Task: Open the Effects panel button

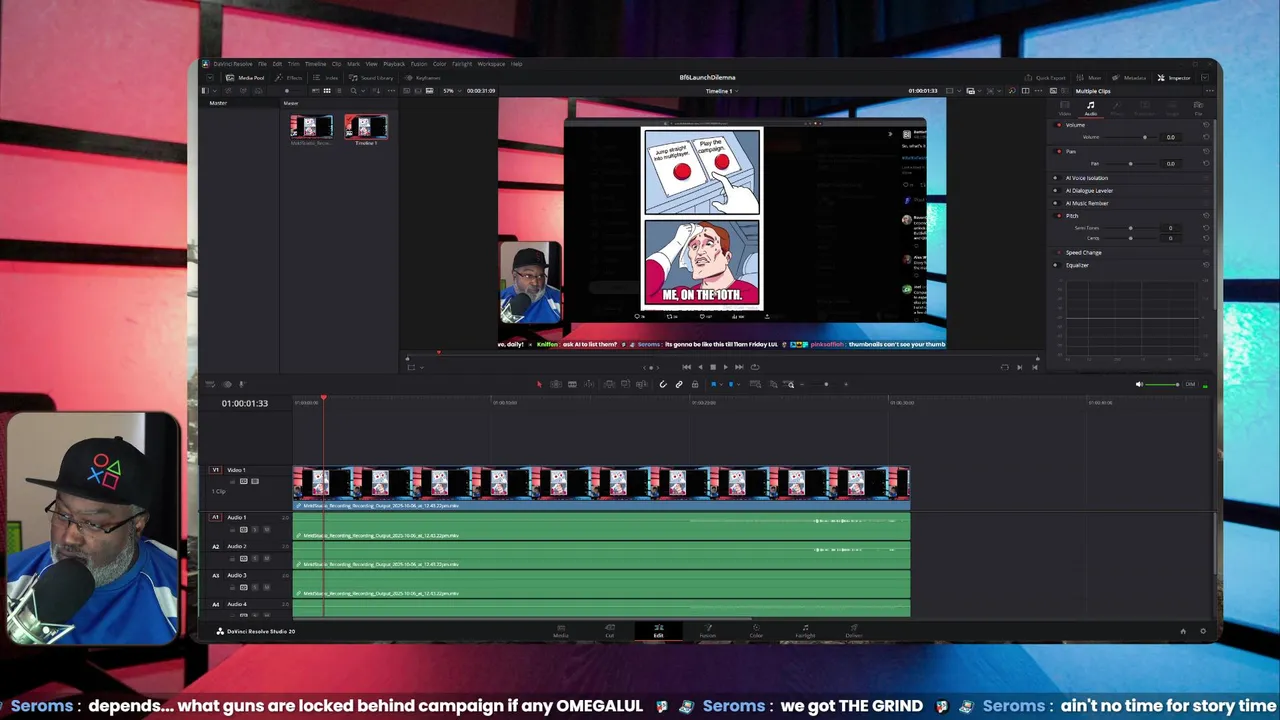Action: click(289, 78)
